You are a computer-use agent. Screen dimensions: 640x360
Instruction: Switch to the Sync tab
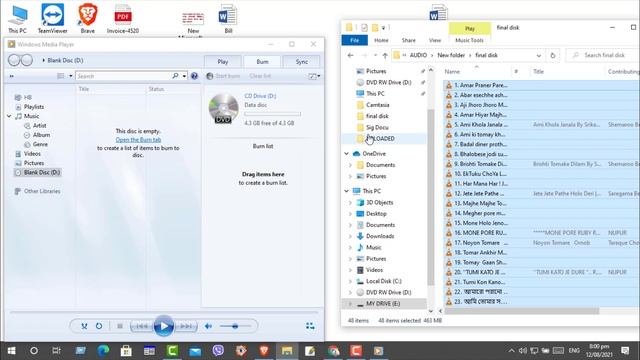coord(302,62)
